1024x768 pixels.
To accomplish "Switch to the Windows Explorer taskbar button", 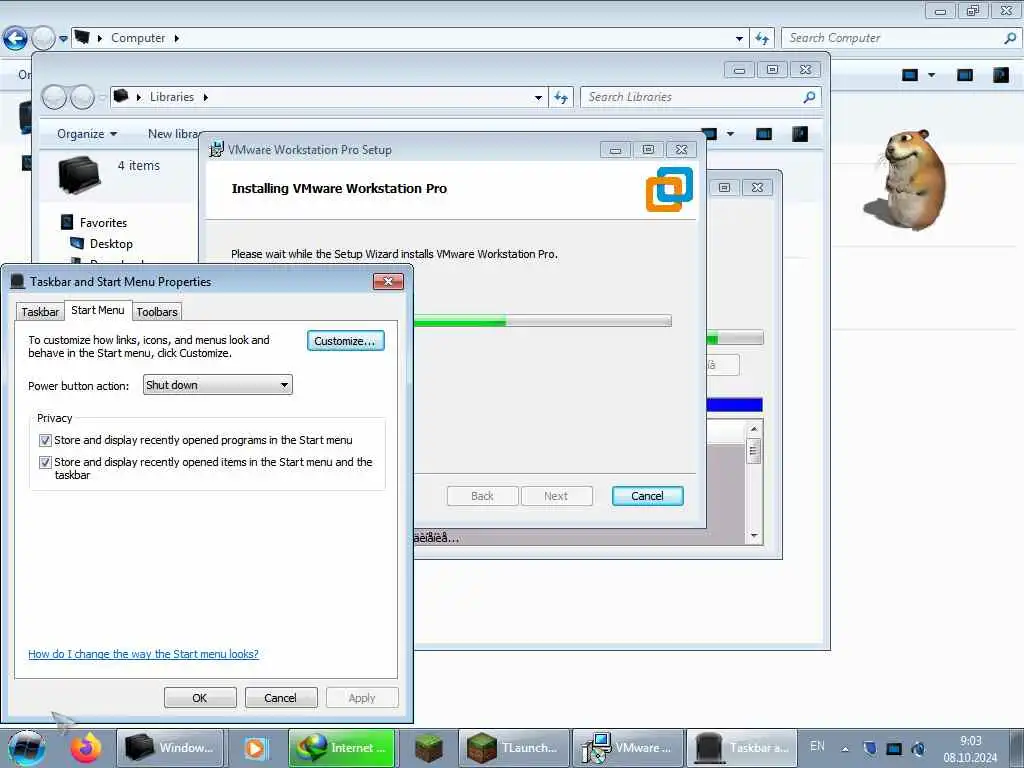I will (170, 748).
